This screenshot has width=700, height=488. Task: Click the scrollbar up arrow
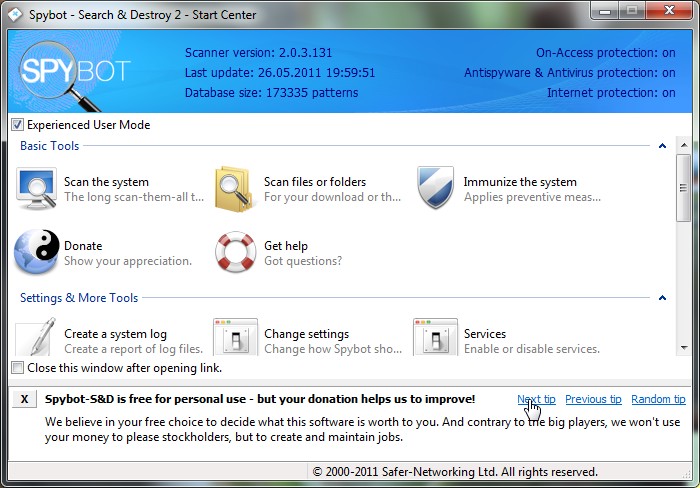(683, 145)
